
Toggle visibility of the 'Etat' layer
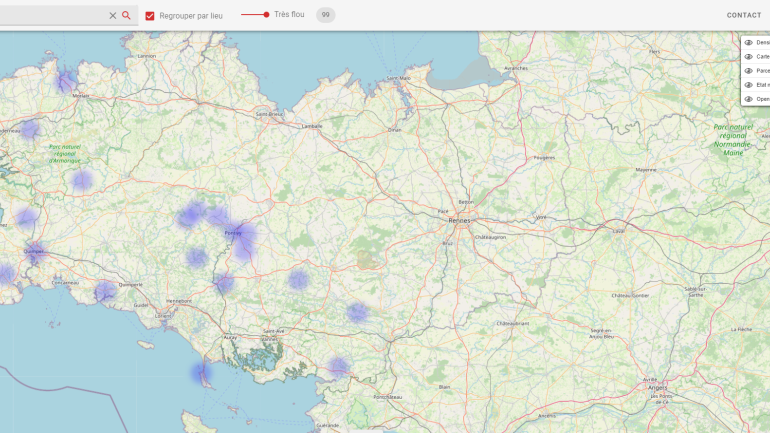point(748,85)
